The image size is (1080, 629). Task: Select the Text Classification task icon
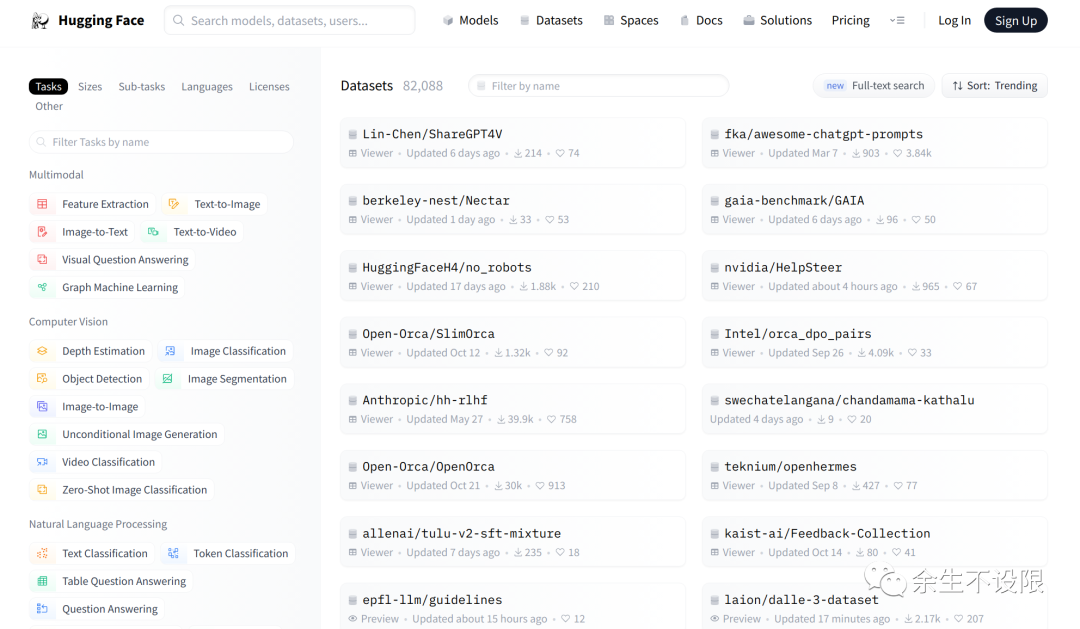click(42, 553)
